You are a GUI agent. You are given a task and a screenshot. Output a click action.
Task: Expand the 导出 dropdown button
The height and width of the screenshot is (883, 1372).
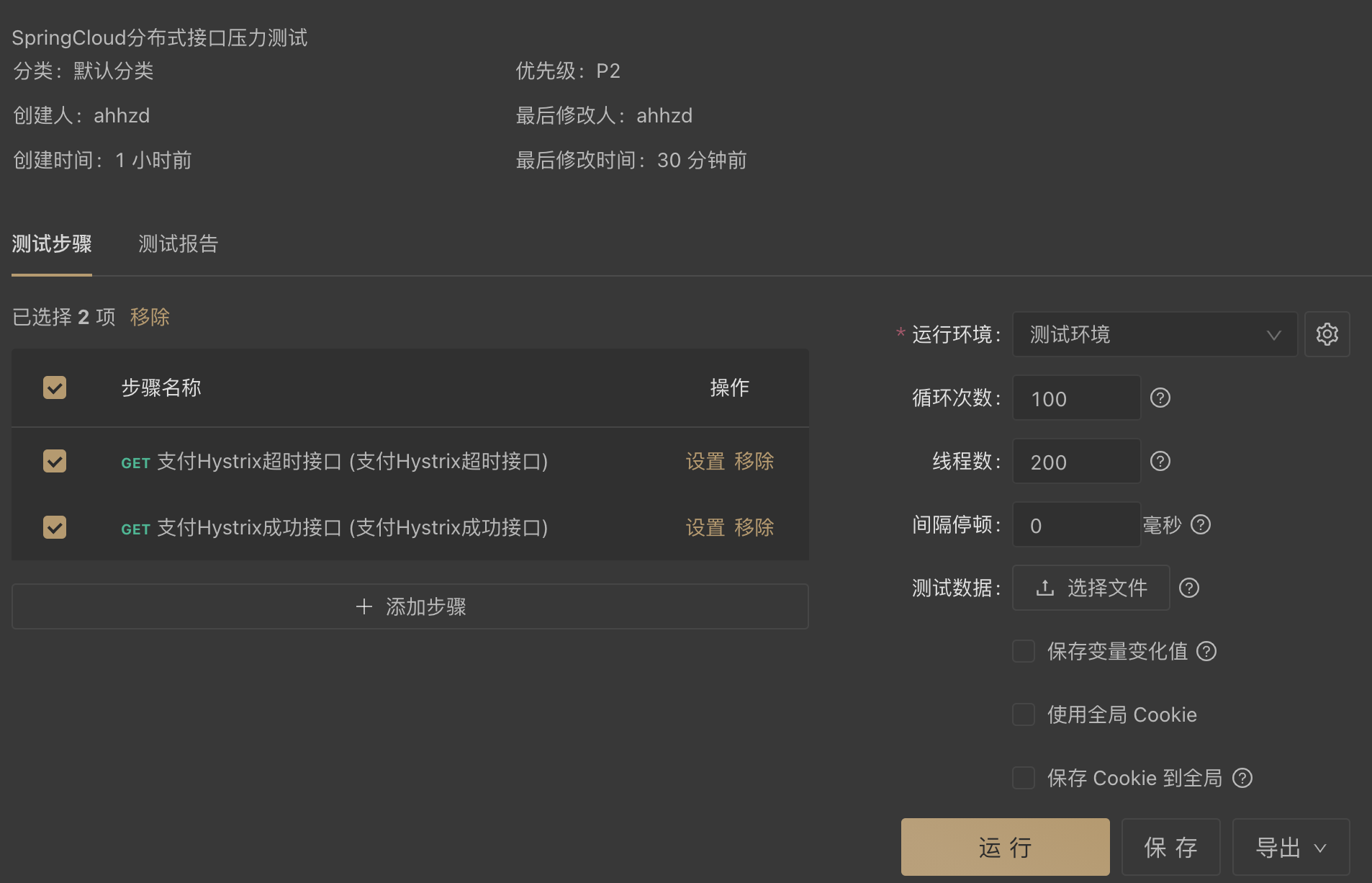(1291, 847)
